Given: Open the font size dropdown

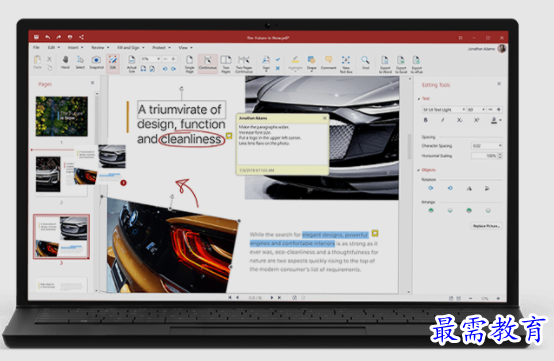Looking at the screenshot, I should (x=483, y=110).
